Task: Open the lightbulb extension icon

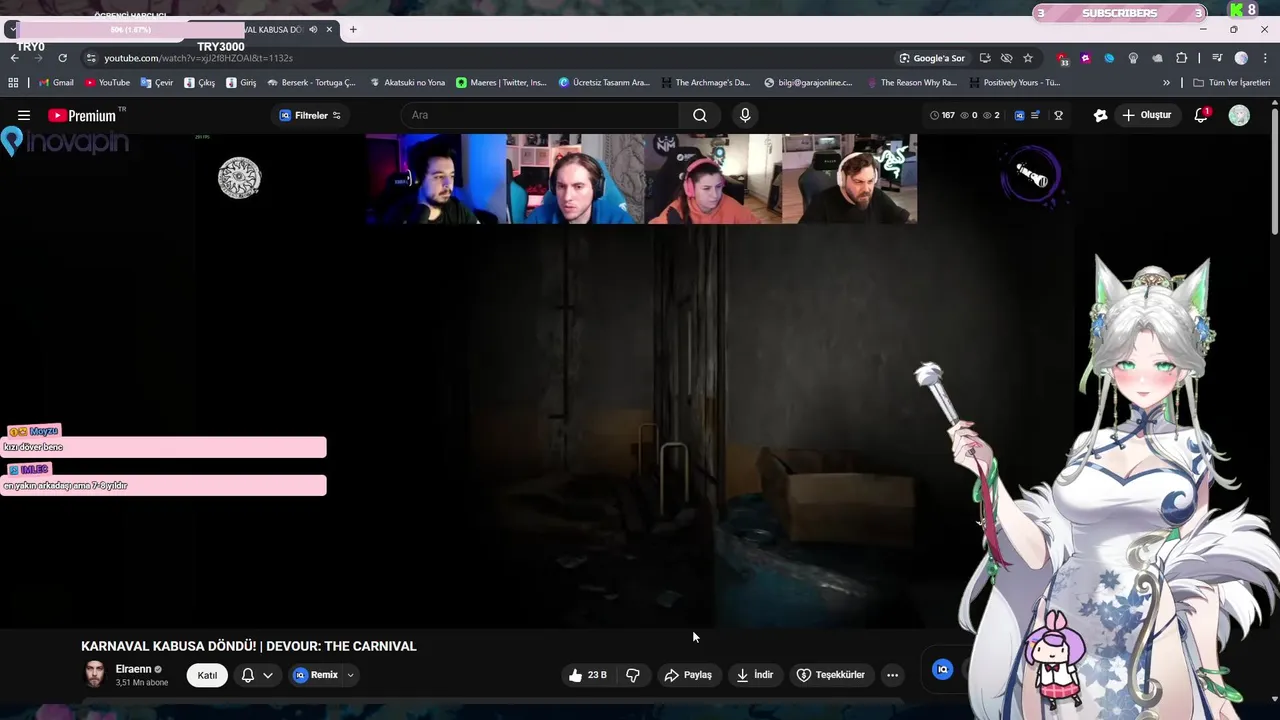Action: (1133, 58)
